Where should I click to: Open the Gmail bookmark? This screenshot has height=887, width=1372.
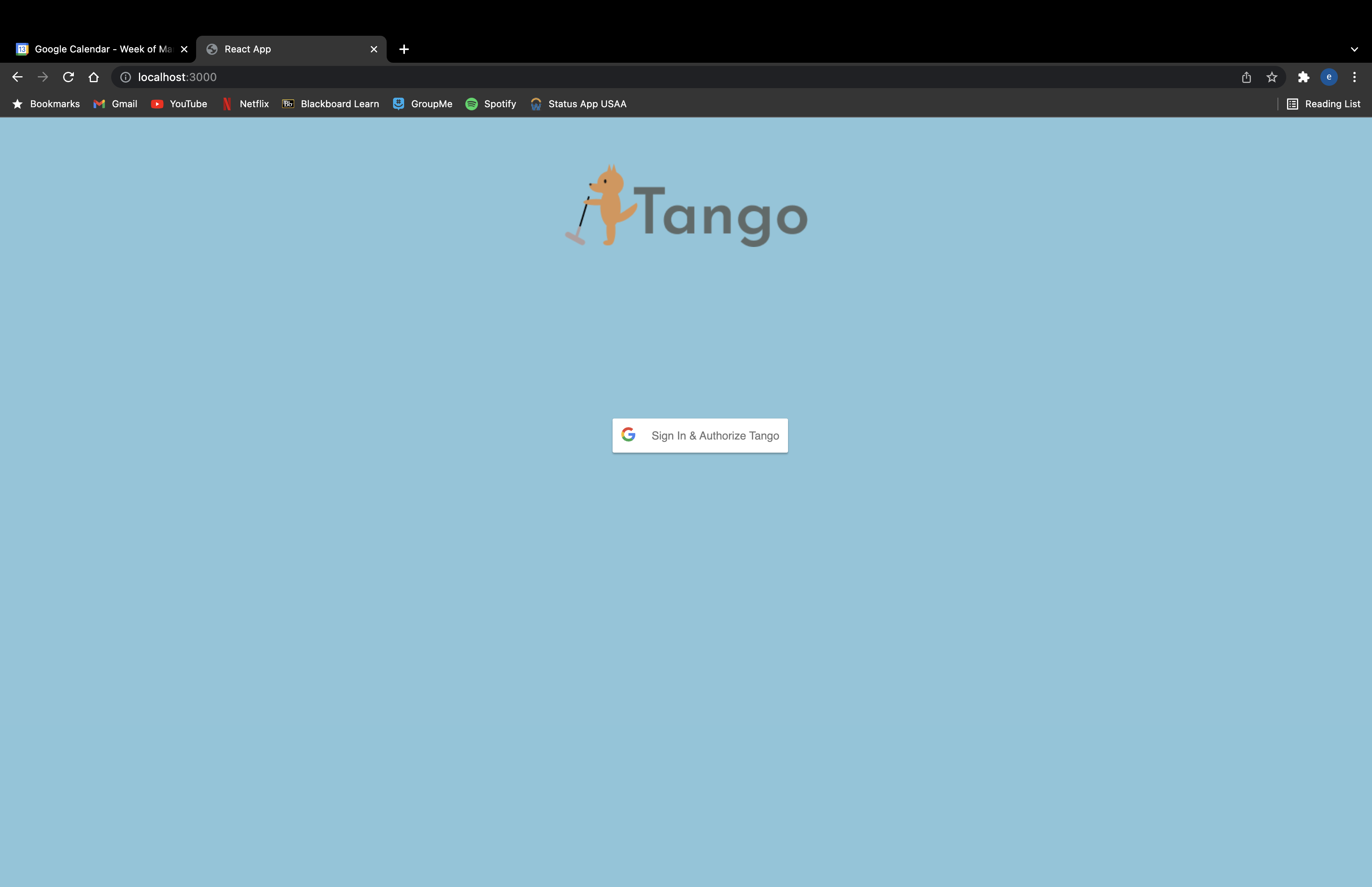point(116,104)
